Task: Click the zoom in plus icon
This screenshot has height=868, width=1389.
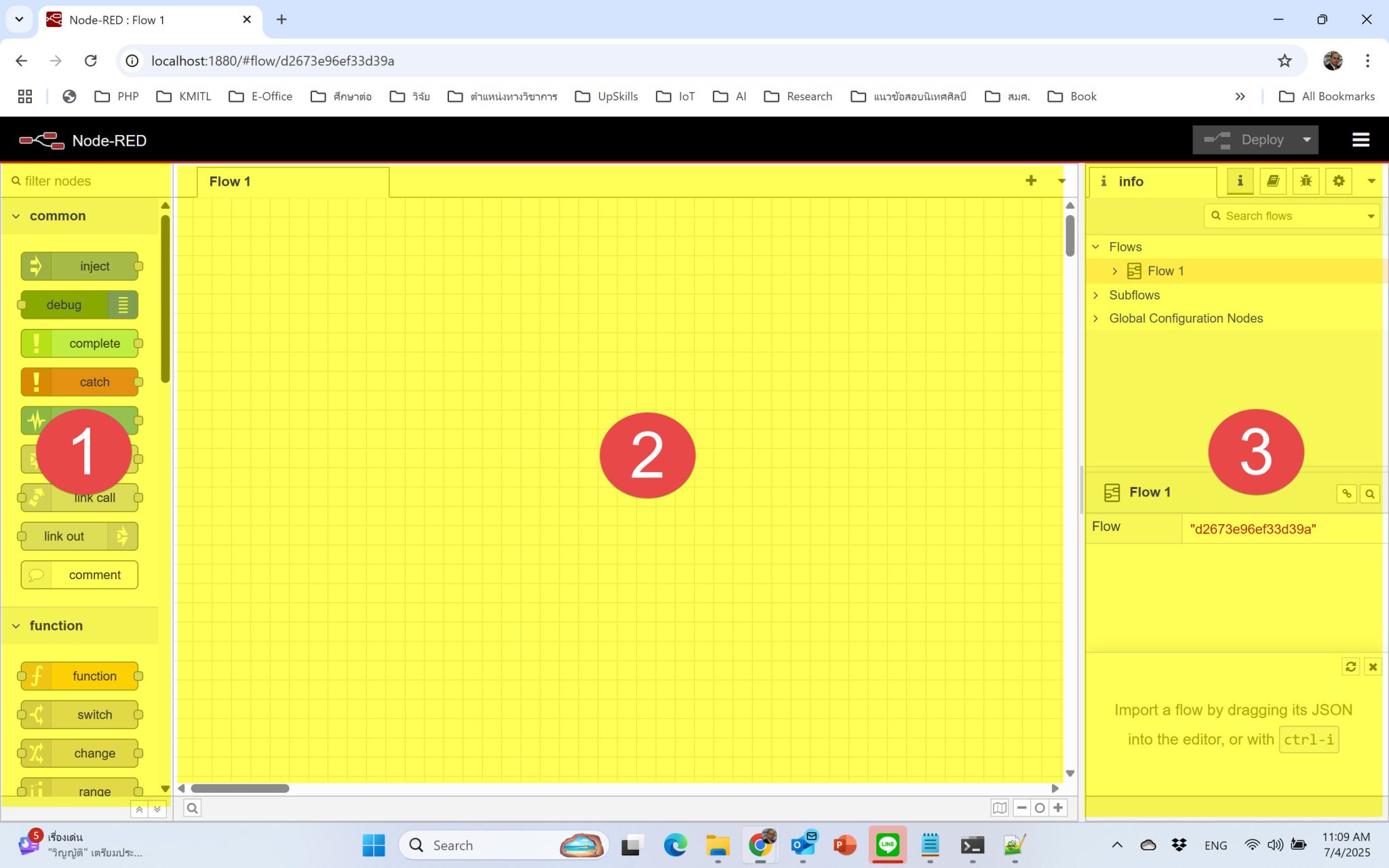Action: pos(1058,808)
